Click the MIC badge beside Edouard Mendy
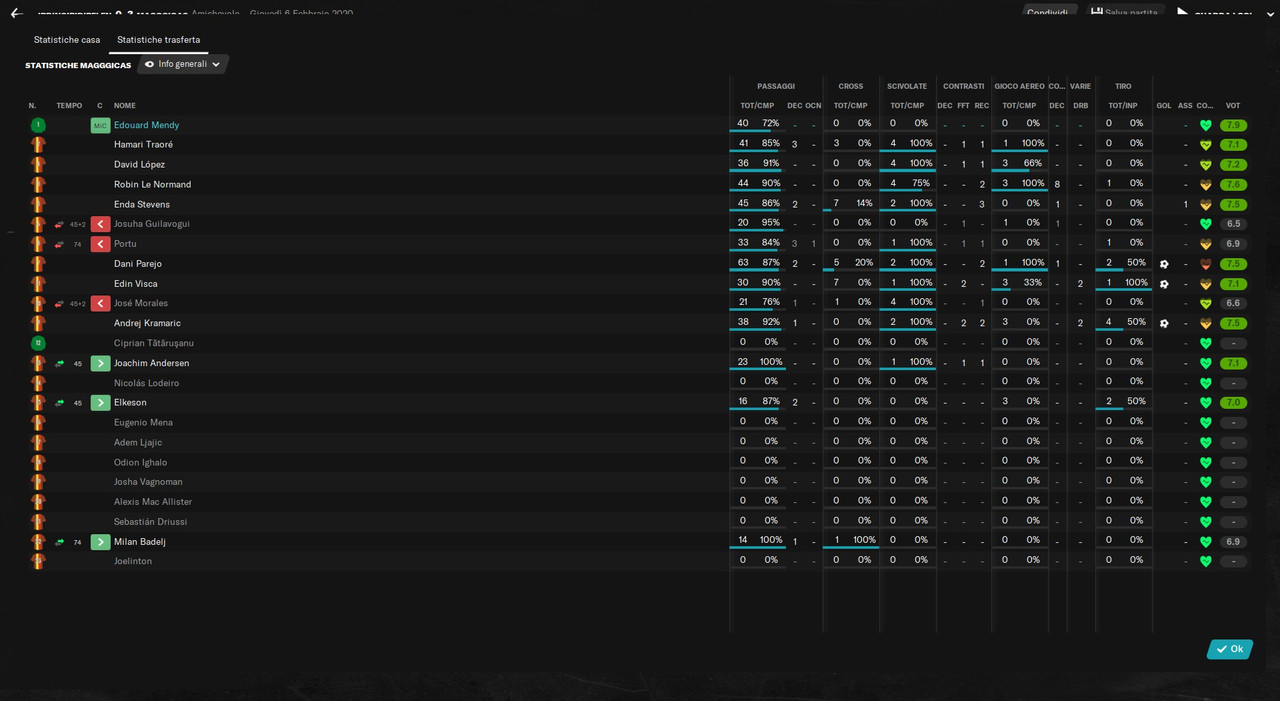The image size is (1280, 701). coord(100,125)
